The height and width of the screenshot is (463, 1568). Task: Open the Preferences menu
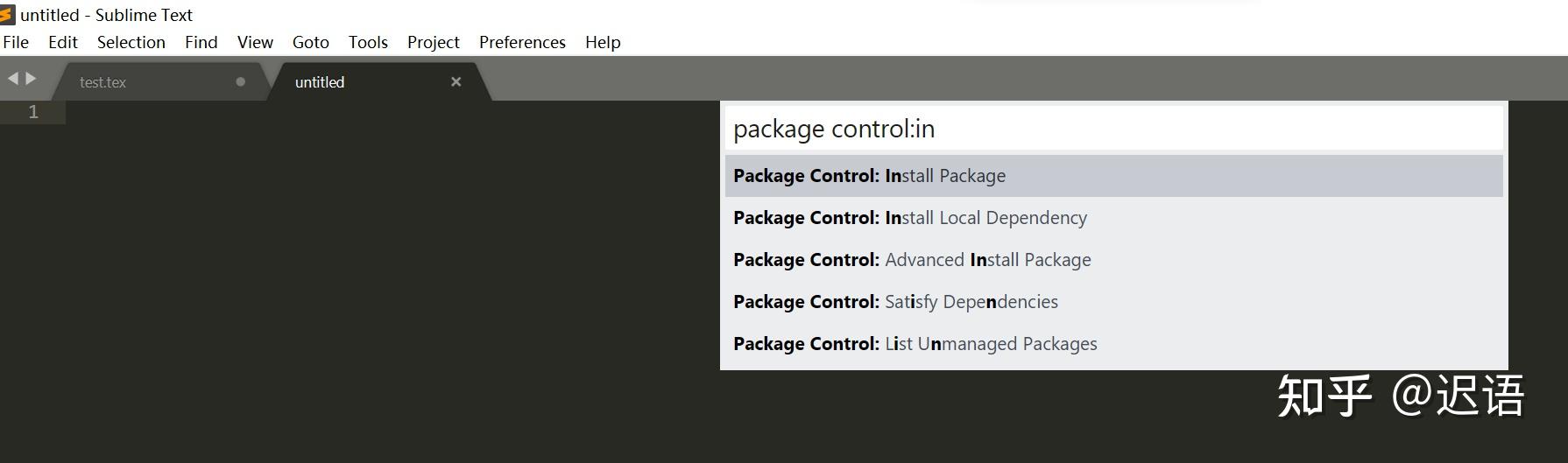522,42
